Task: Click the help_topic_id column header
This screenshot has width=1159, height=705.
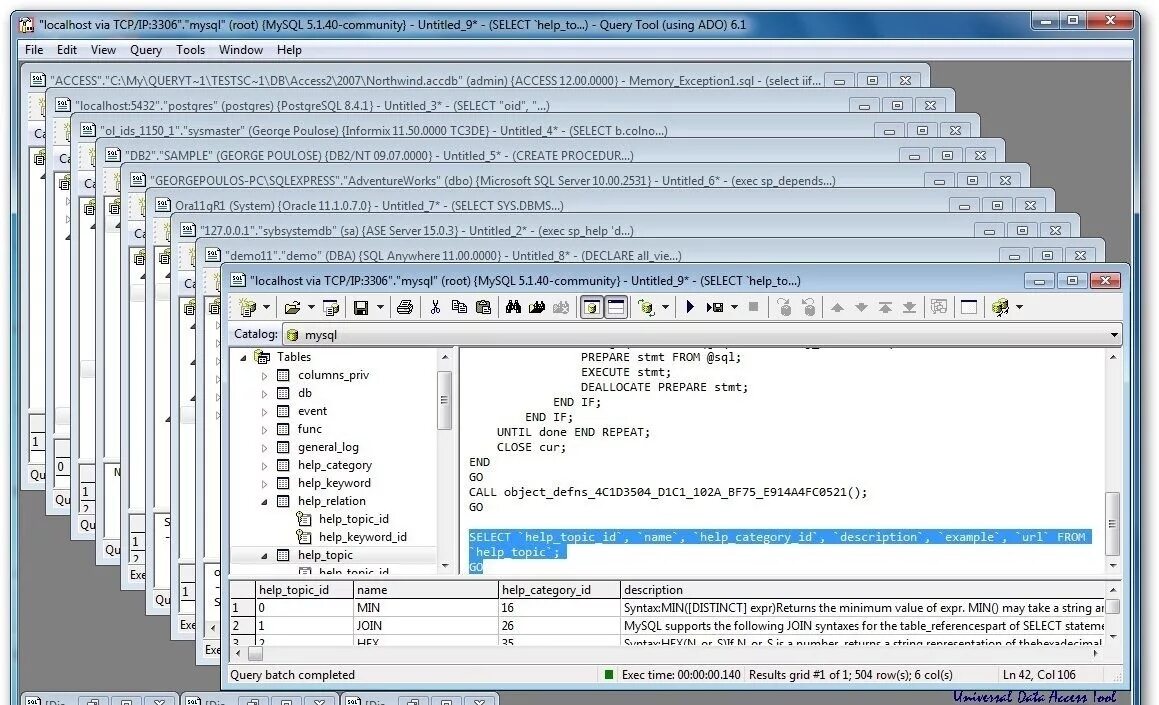Action: tap(305, 590)
